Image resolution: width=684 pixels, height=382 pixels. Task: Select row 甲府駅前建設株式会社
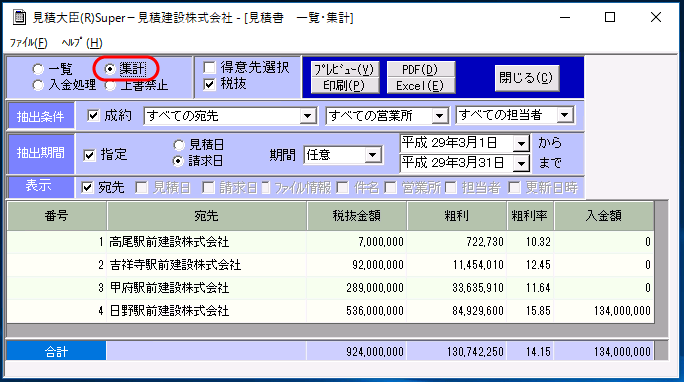click(x=331, y=288)
